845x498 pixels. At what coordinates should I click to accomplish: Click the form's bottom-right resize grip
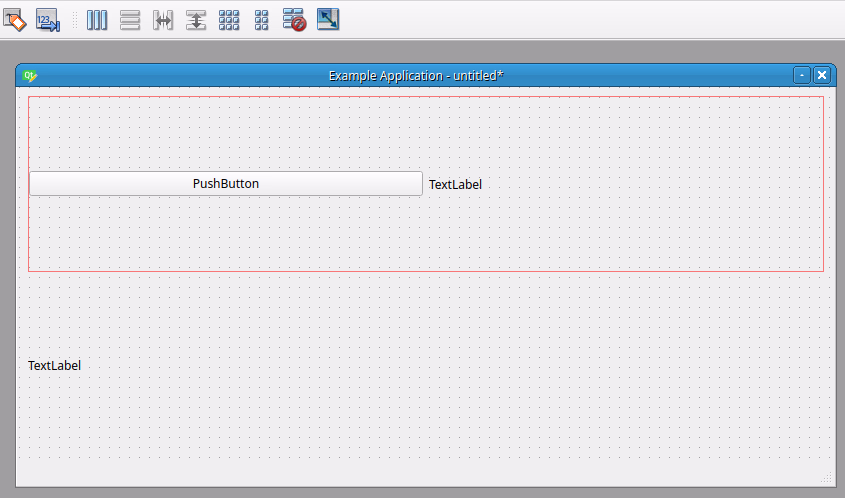click(x=826, y=478)
